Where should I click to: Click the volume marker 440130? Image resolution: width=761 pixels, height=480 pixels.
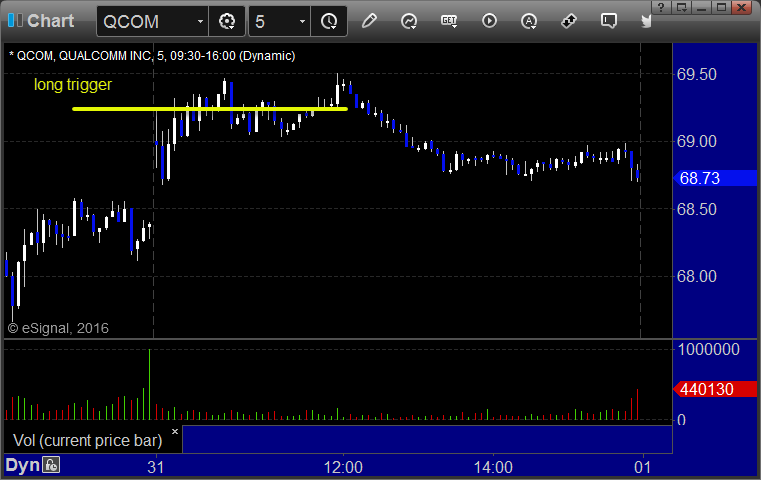tap(715, 389)
